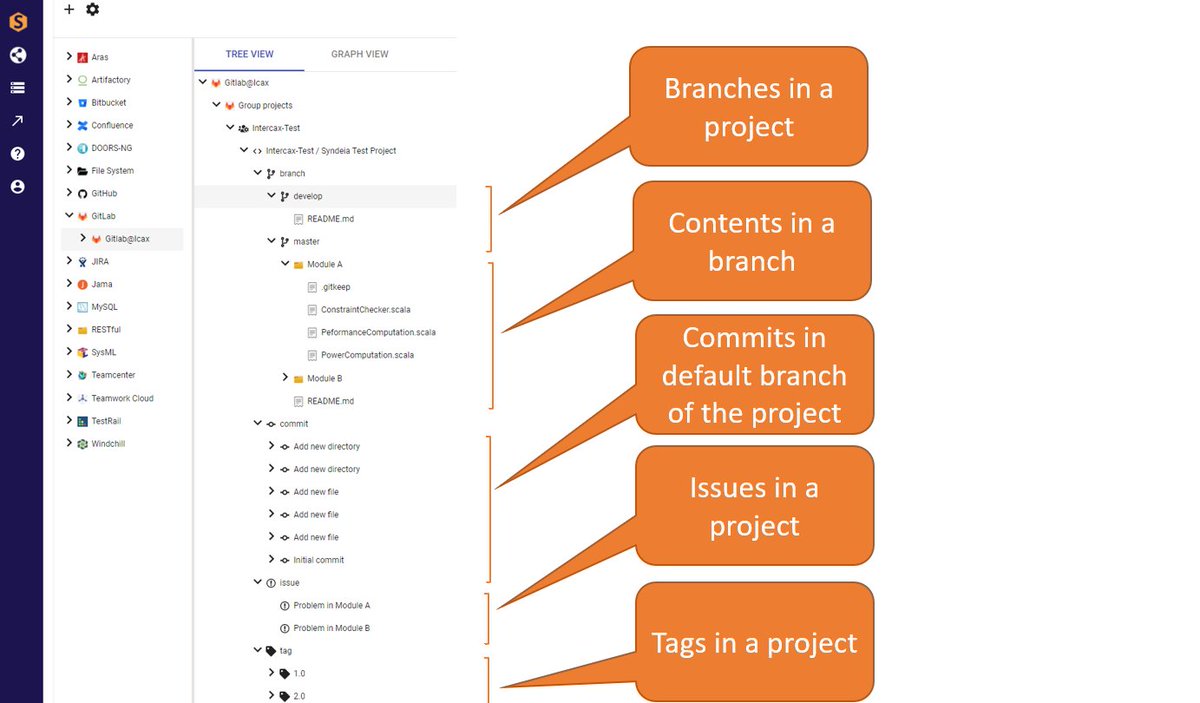This screenshot has width=1200, height=703.
Task: Click the Bitbucket repository icon
Action: [83, 103]
